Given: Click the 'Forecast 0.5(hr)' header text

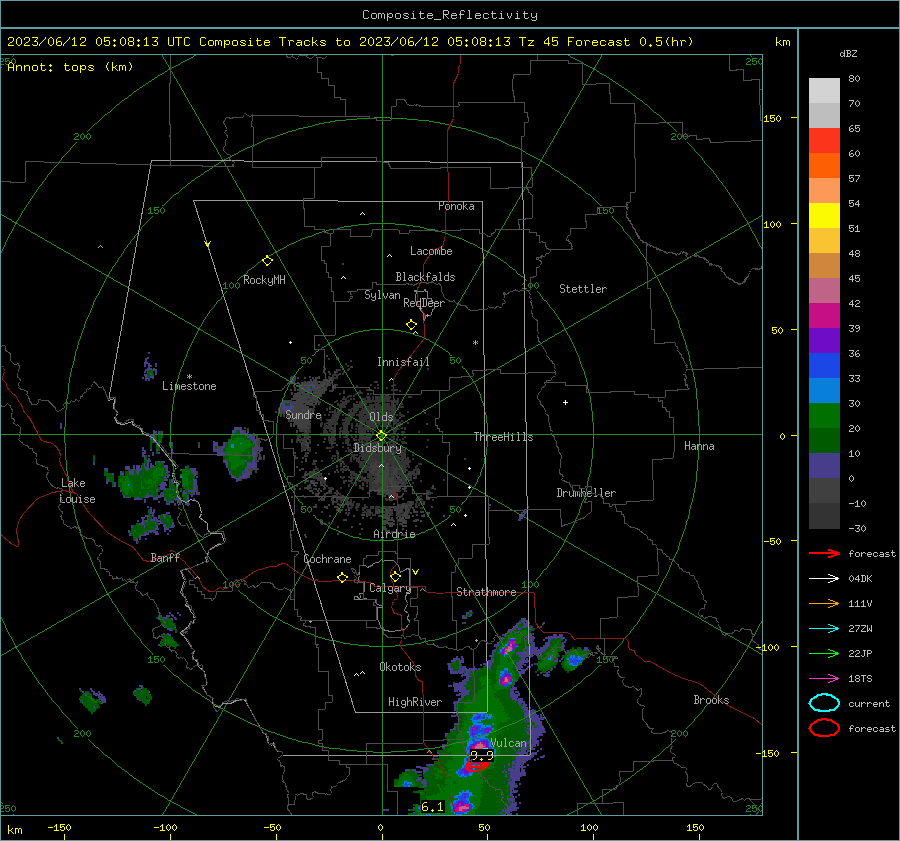Looking at the screenshot, I should 630,42.
